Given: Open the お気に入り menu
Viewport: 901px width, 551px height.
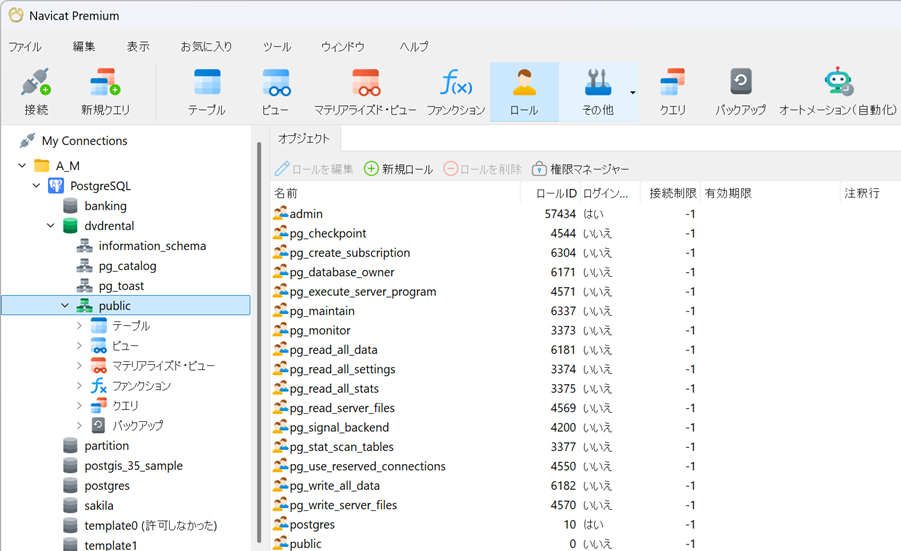Looking at the screenshot, I should 206,47.
